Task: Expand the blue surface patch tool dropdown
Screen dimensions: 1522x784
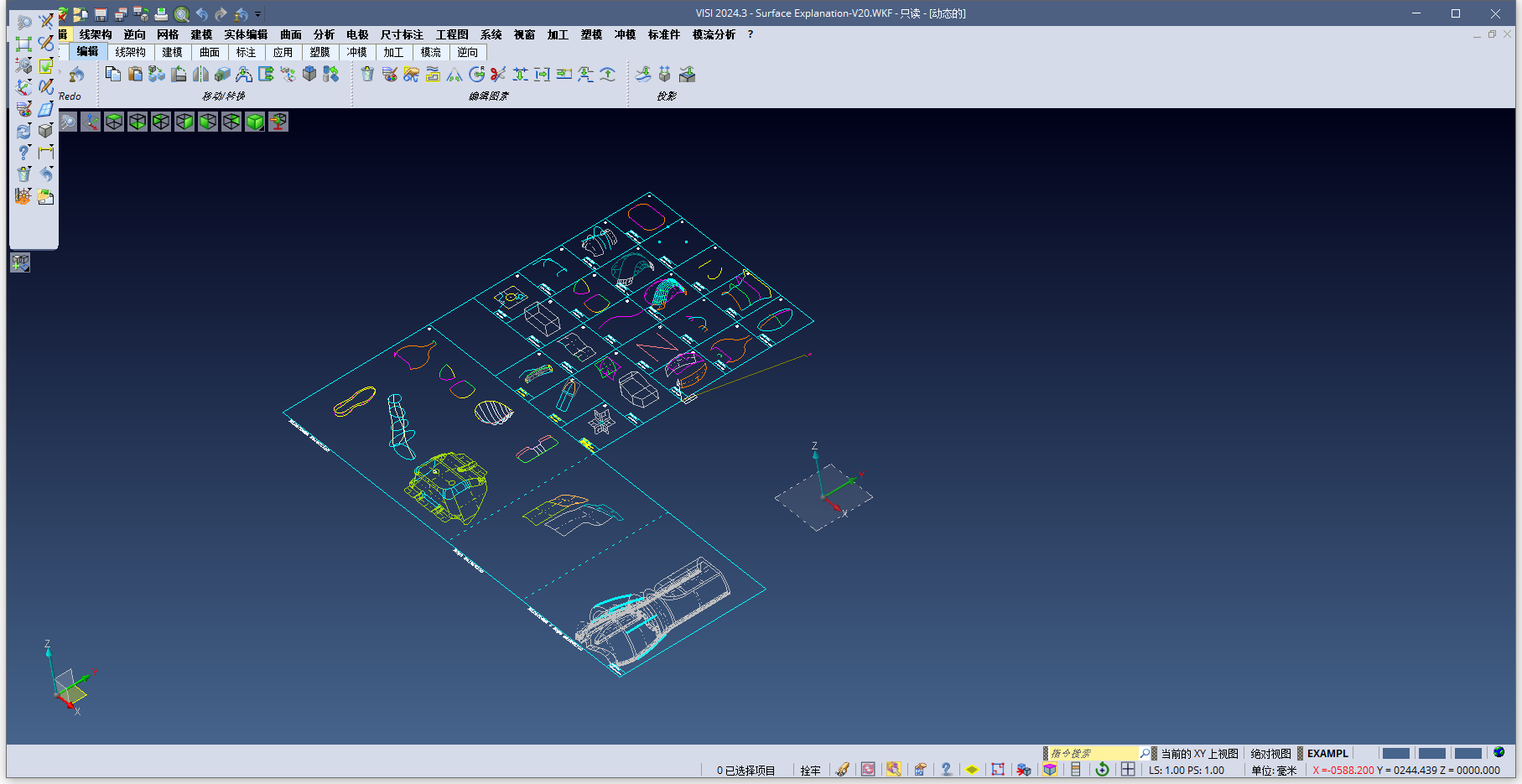Action: pos(46,109)
